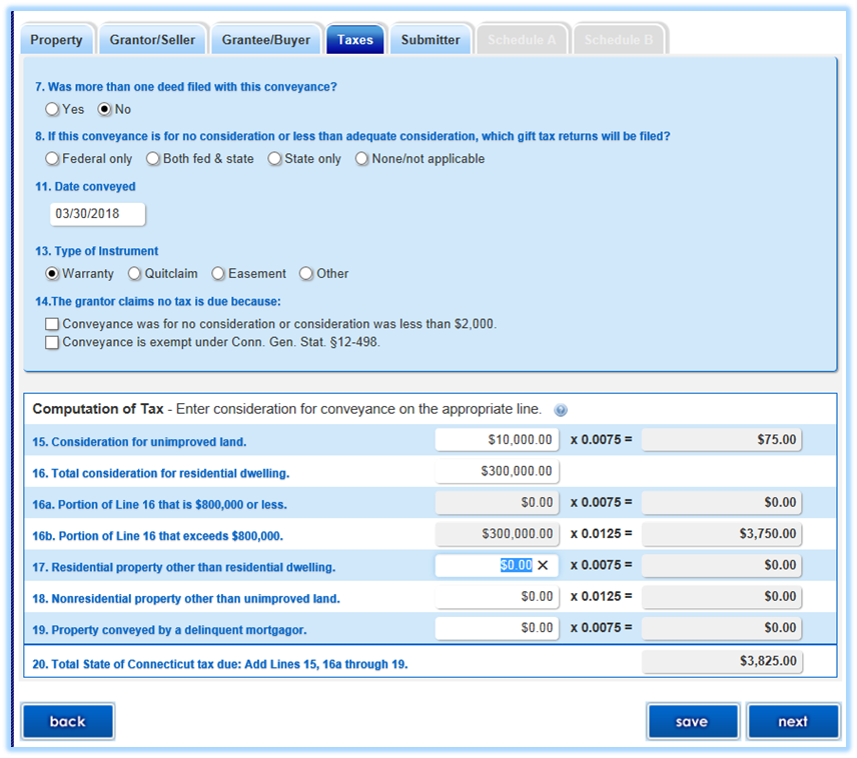Go to the Grantee/Buyer tab
Viewport: 857px width, 758px height.
pos(266,40)
